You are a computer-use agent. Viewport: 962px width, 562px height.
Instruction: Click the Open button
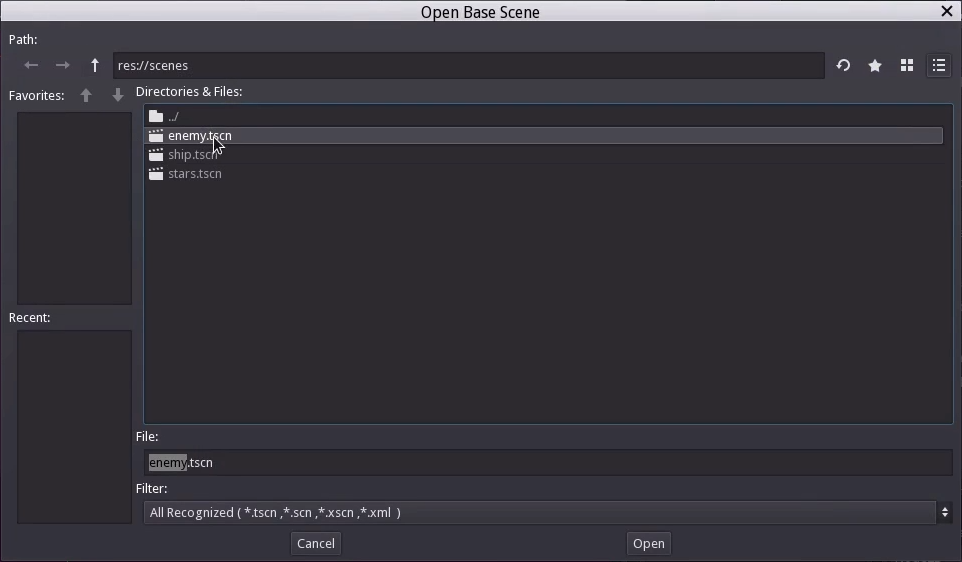point(648,544)
